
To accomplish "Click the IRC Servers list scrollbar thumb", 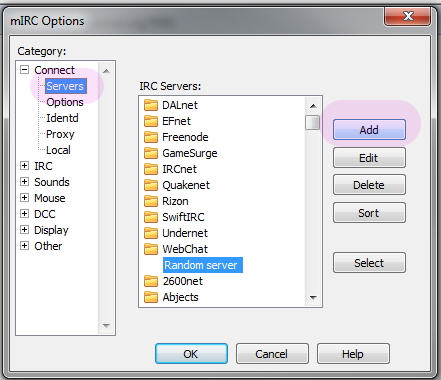I will tap(313, 122).
